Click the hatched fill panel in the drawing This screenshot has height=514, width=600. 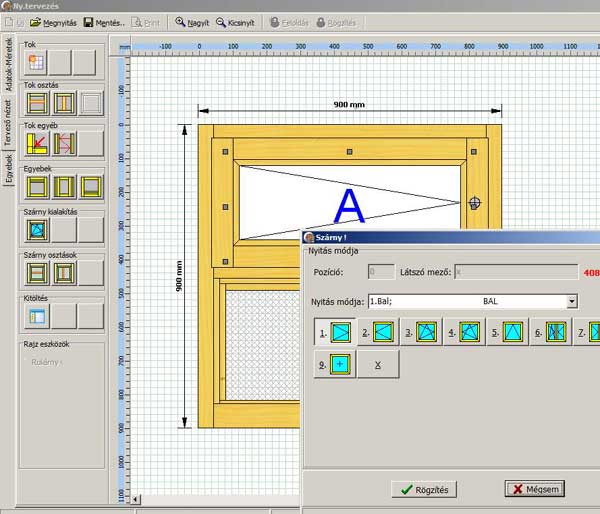tap(262, 345)
